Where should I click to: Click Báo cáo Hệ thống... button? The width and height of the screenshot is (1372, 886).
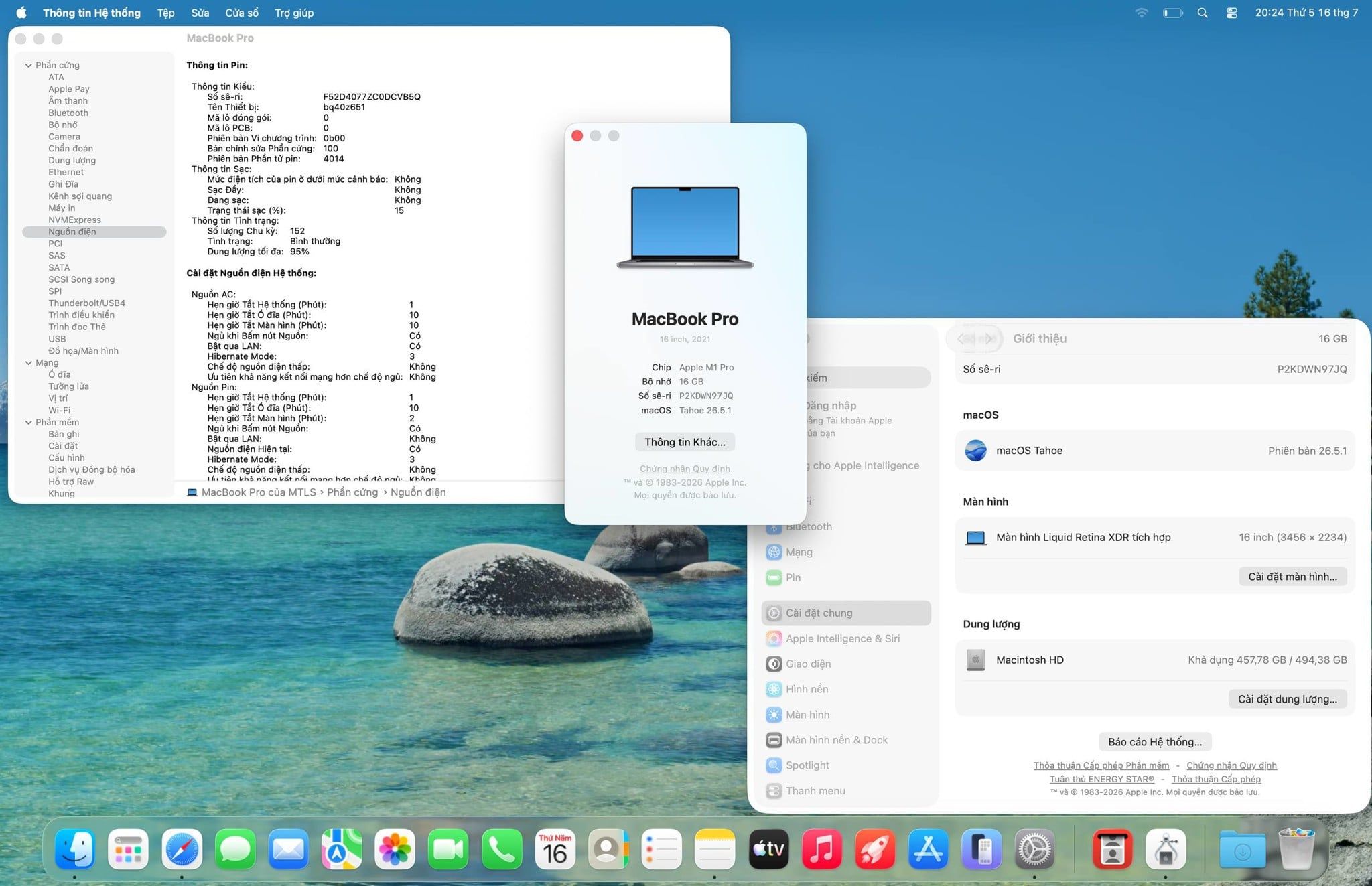coord(1155,742)
